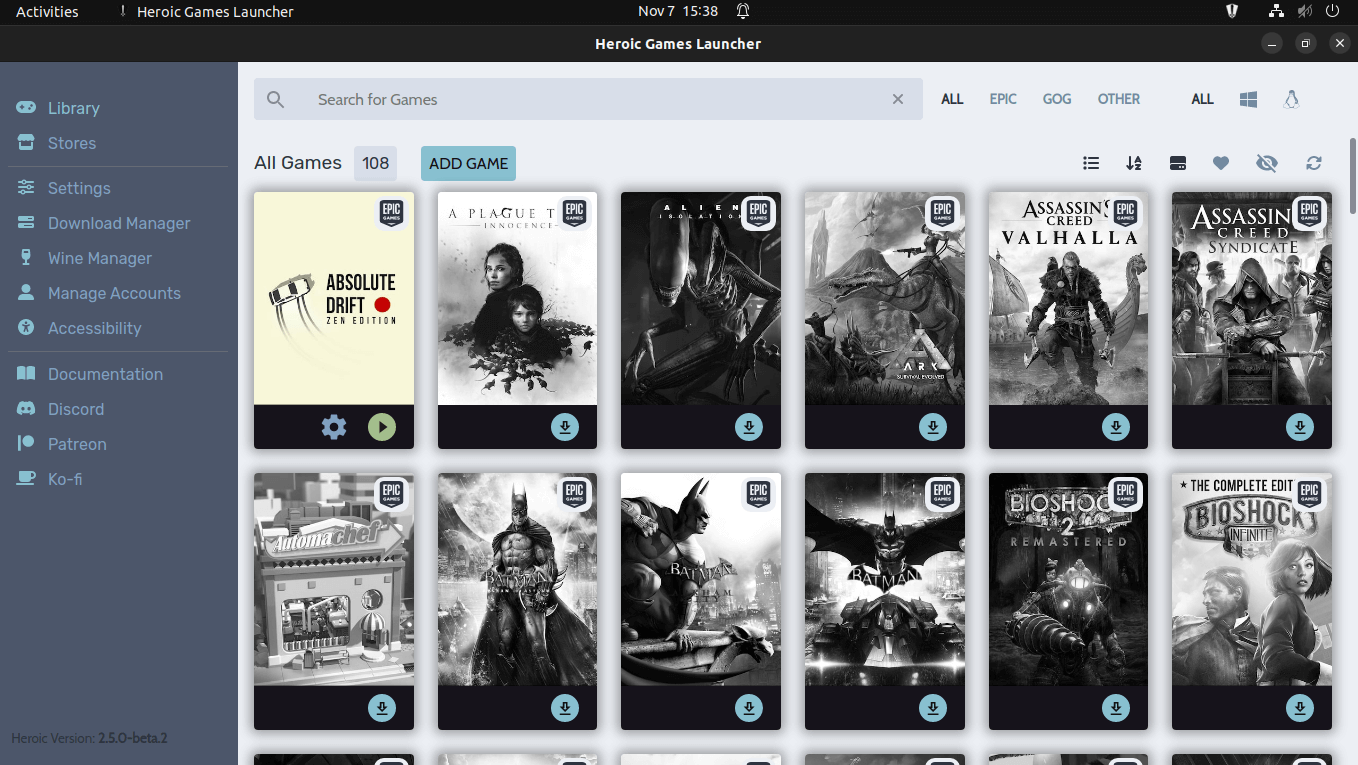
Task: Show favorite games only
Action: click(x=1220, y=163)
